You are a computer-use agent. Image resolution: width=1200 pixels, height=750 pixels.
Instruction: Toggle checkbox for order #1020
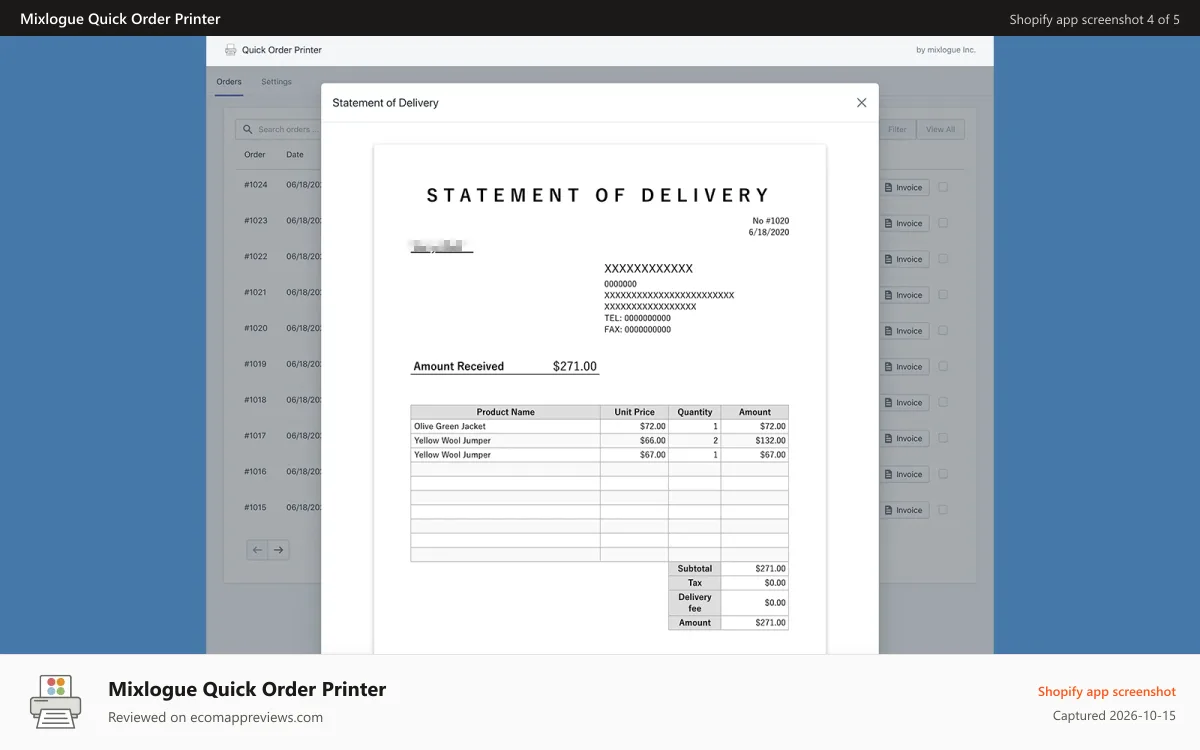pyautogui.click(x=943, y=331)
